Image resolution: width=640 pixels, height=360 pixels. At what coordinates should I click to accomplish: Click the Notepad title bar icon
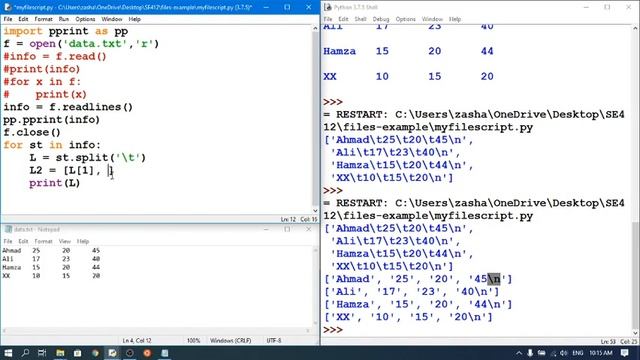point(8,229)
